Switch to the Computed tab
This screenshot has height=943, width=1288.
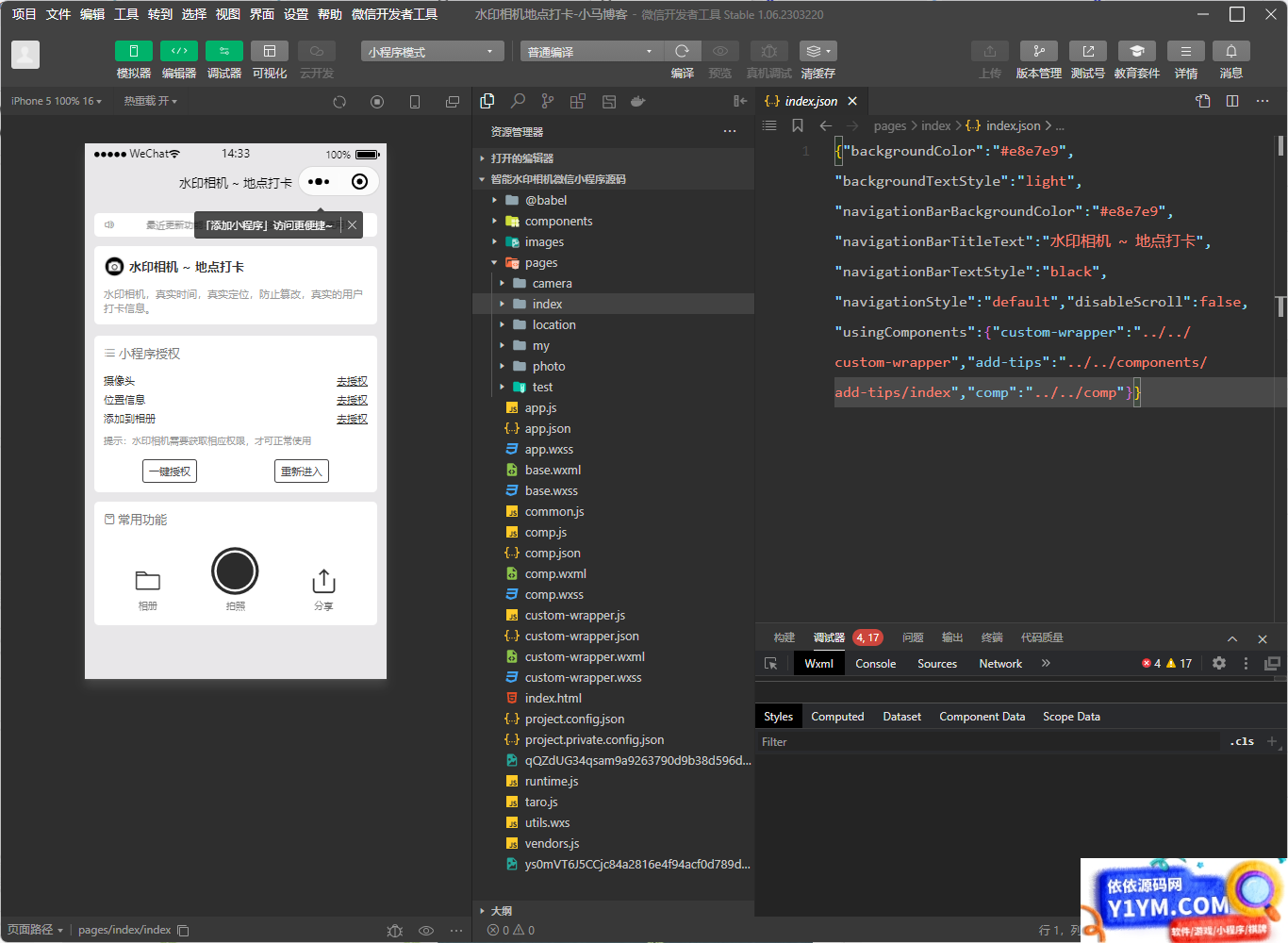(x=837, y=717)
